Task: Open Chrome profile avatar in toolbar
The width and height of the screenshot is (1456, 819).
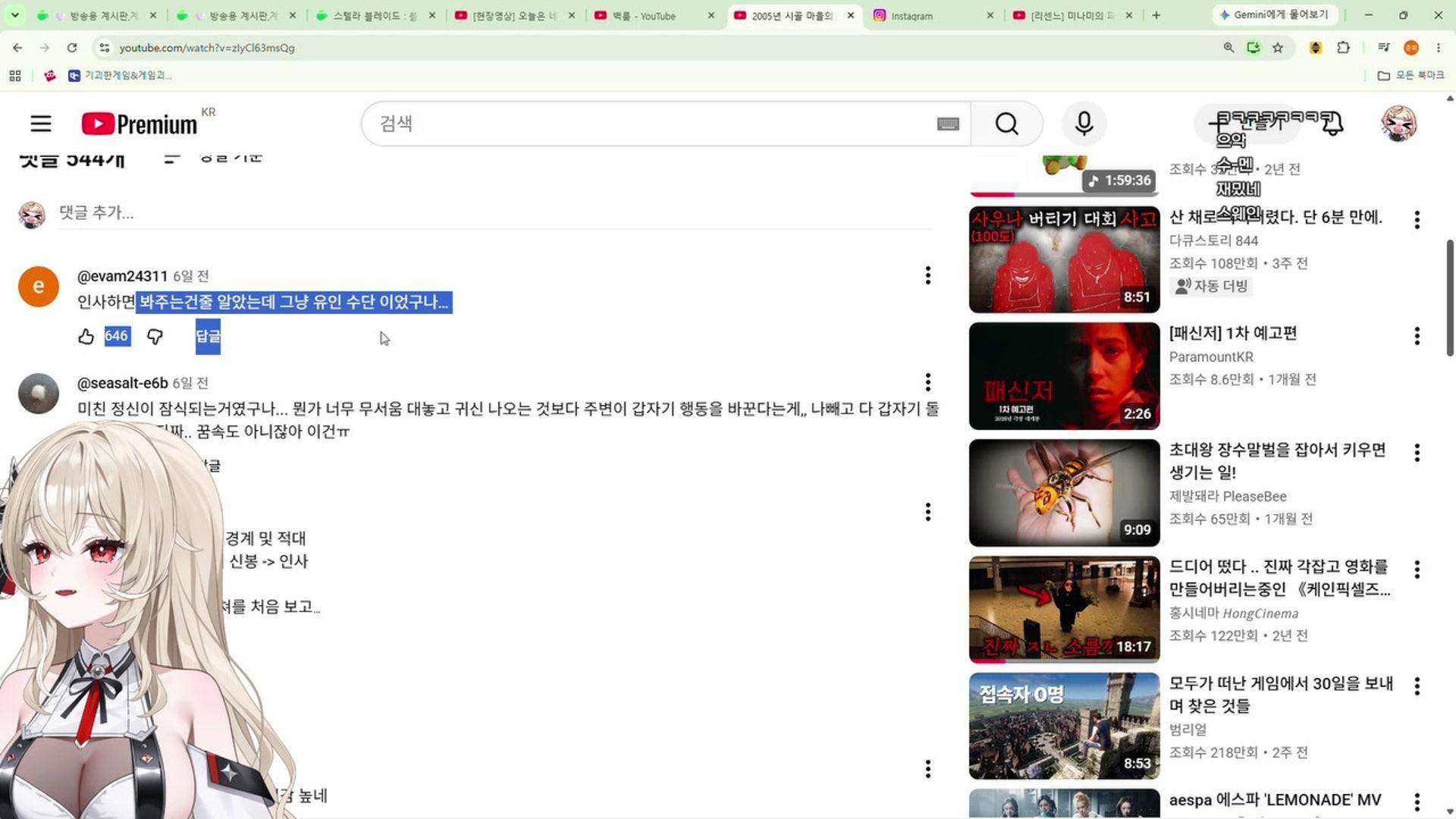Action: tap(1410, 48)
